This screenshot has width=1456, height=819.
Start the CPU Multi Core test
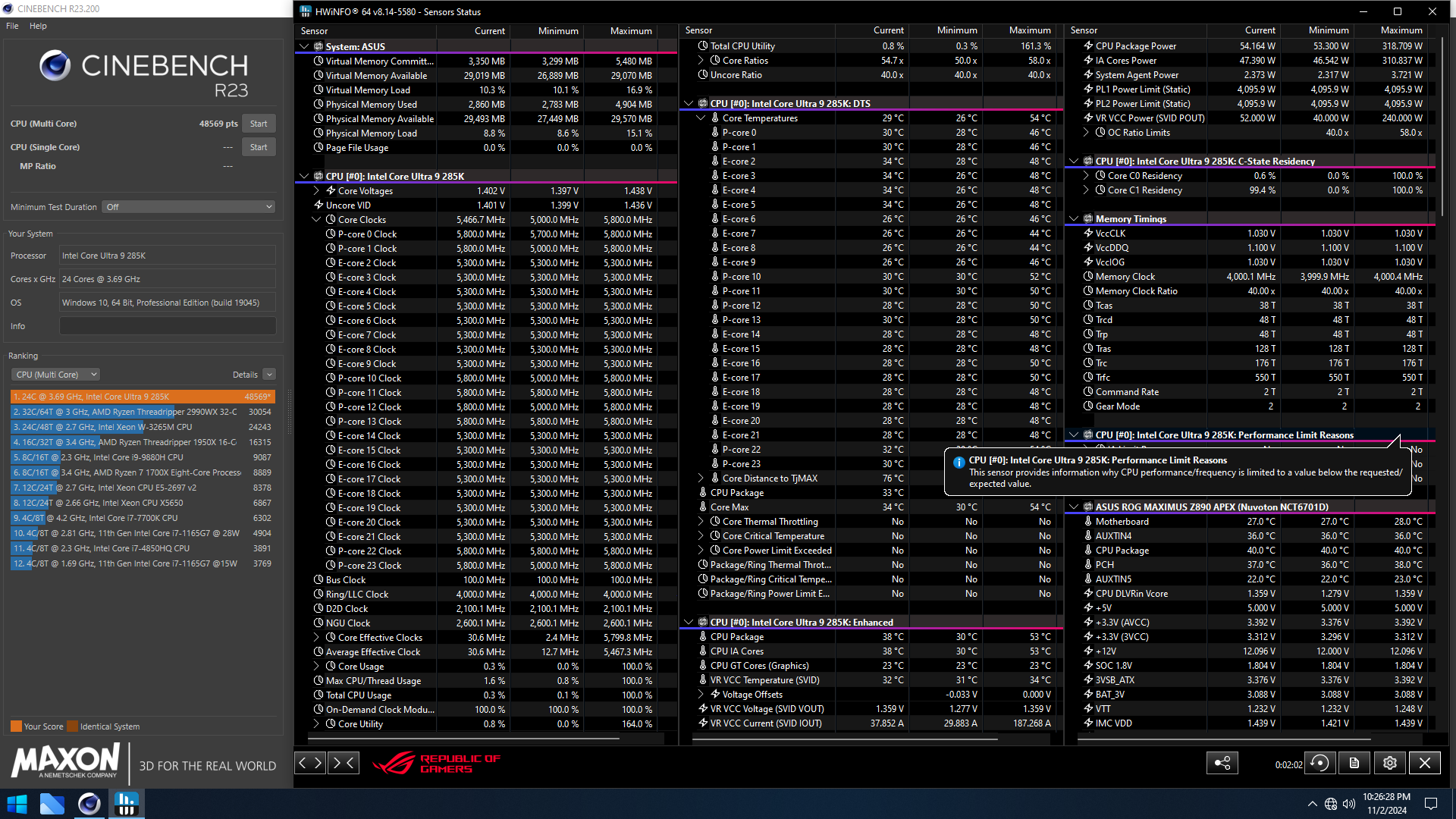pos(259,124)
